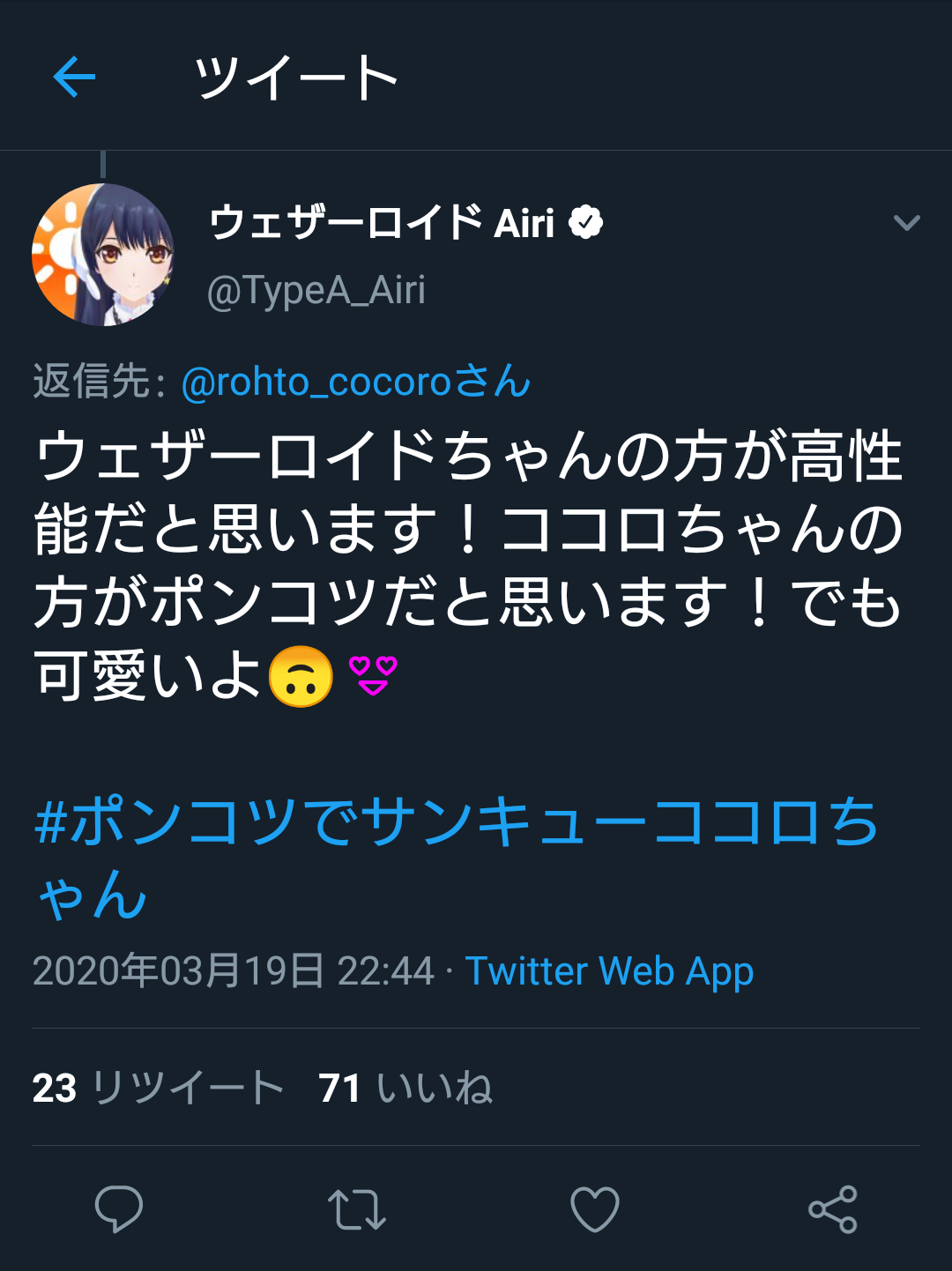Screen dimensions: 952x1271
Task: Click the Twitter Web App source link
Action: coord(609,971)
